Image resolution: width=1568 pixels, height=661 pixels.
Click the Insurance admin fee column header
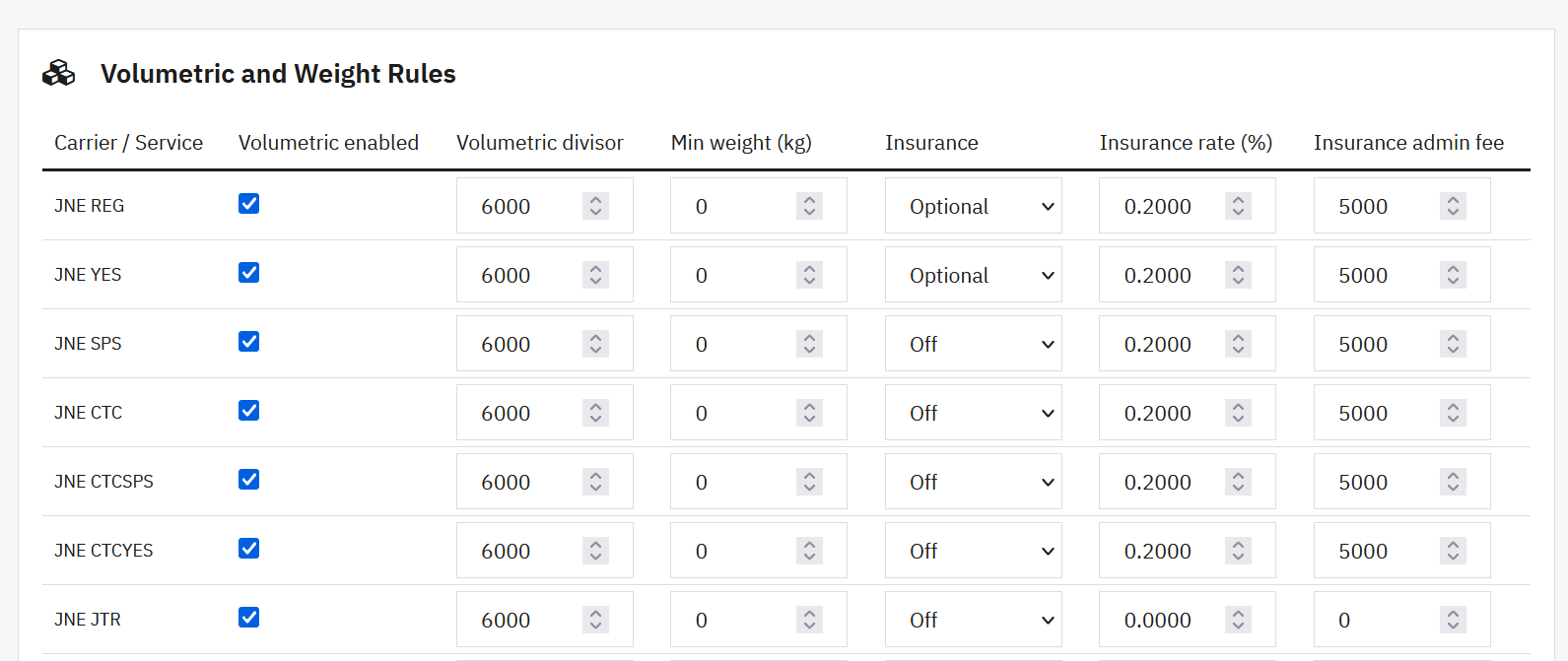pyautogui.click(x=1408, y=143)
